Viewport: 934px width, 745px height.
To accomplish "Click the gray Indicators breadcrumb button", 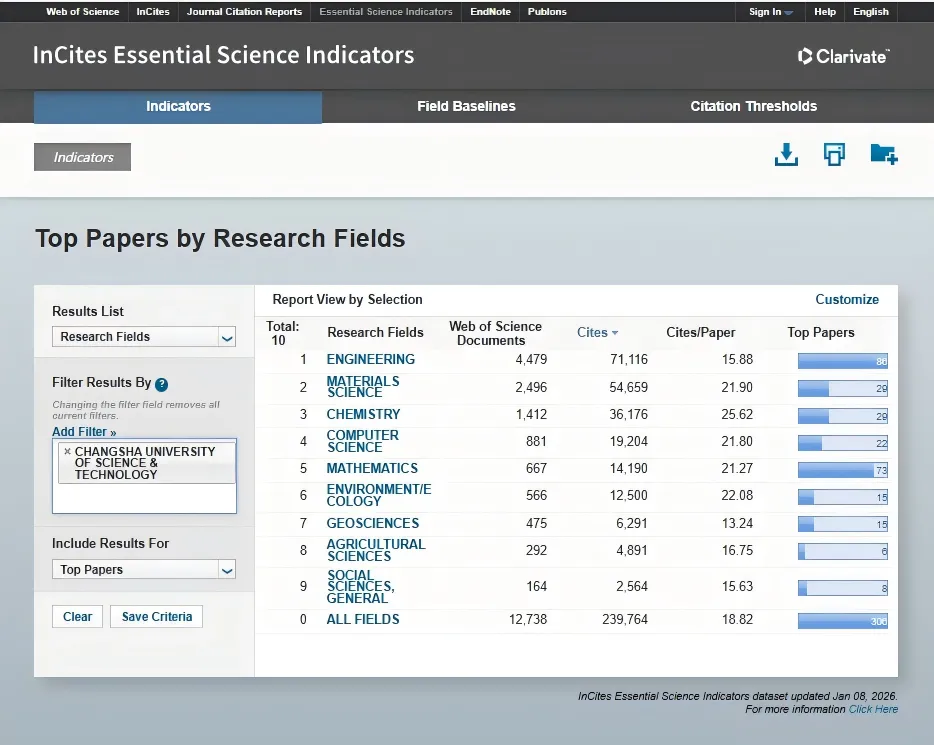I will pos(82,157).
